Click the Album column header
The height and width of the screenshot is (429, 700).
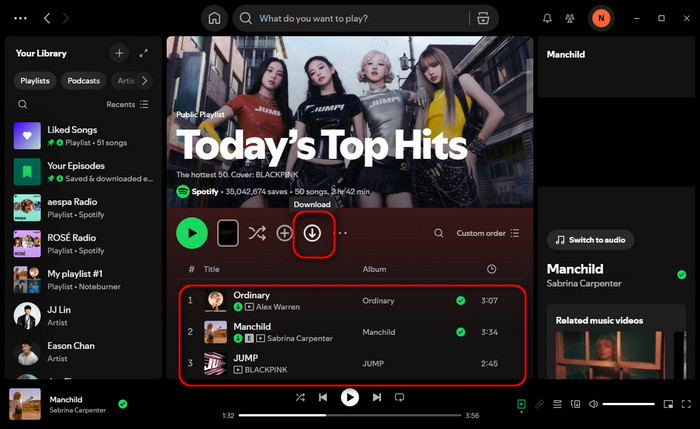pos(374,269)
